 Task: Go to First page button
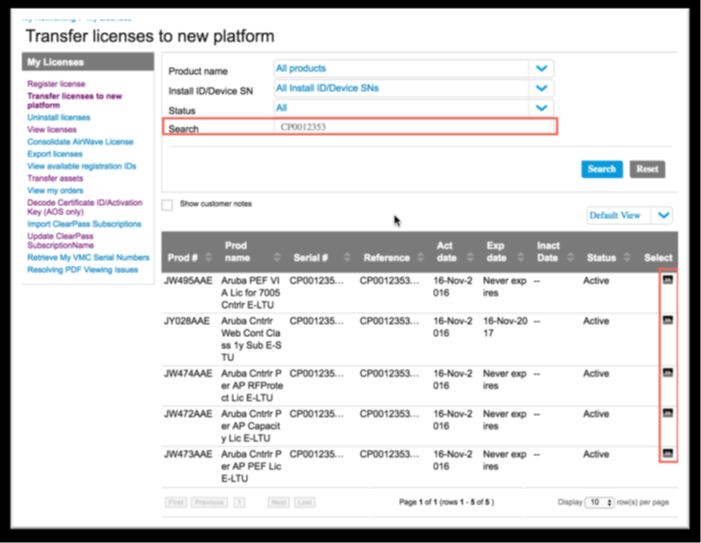[176, 502]
